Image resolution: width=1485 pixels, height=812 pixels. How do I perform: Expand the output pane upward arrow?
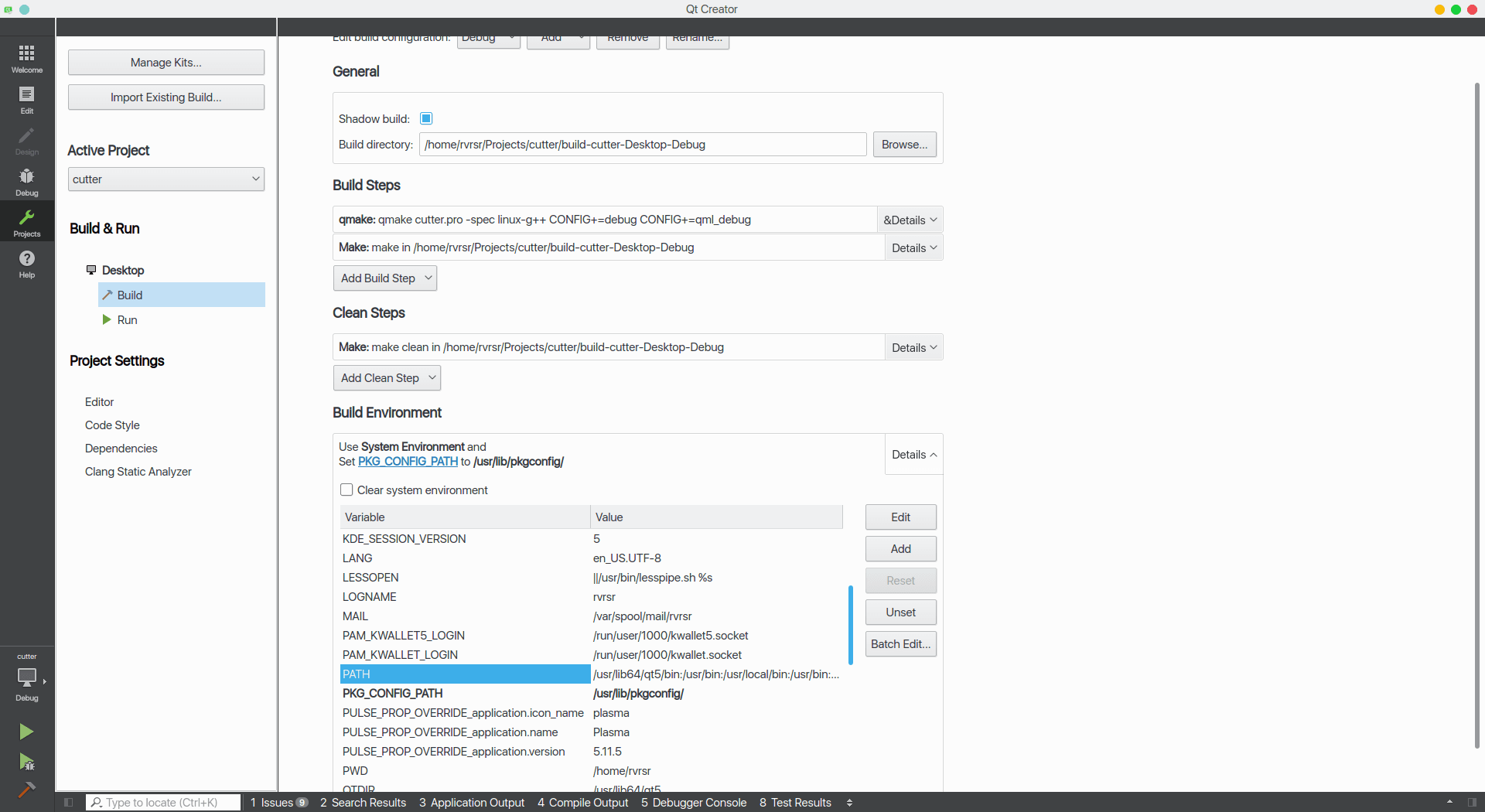point(1449,802)
